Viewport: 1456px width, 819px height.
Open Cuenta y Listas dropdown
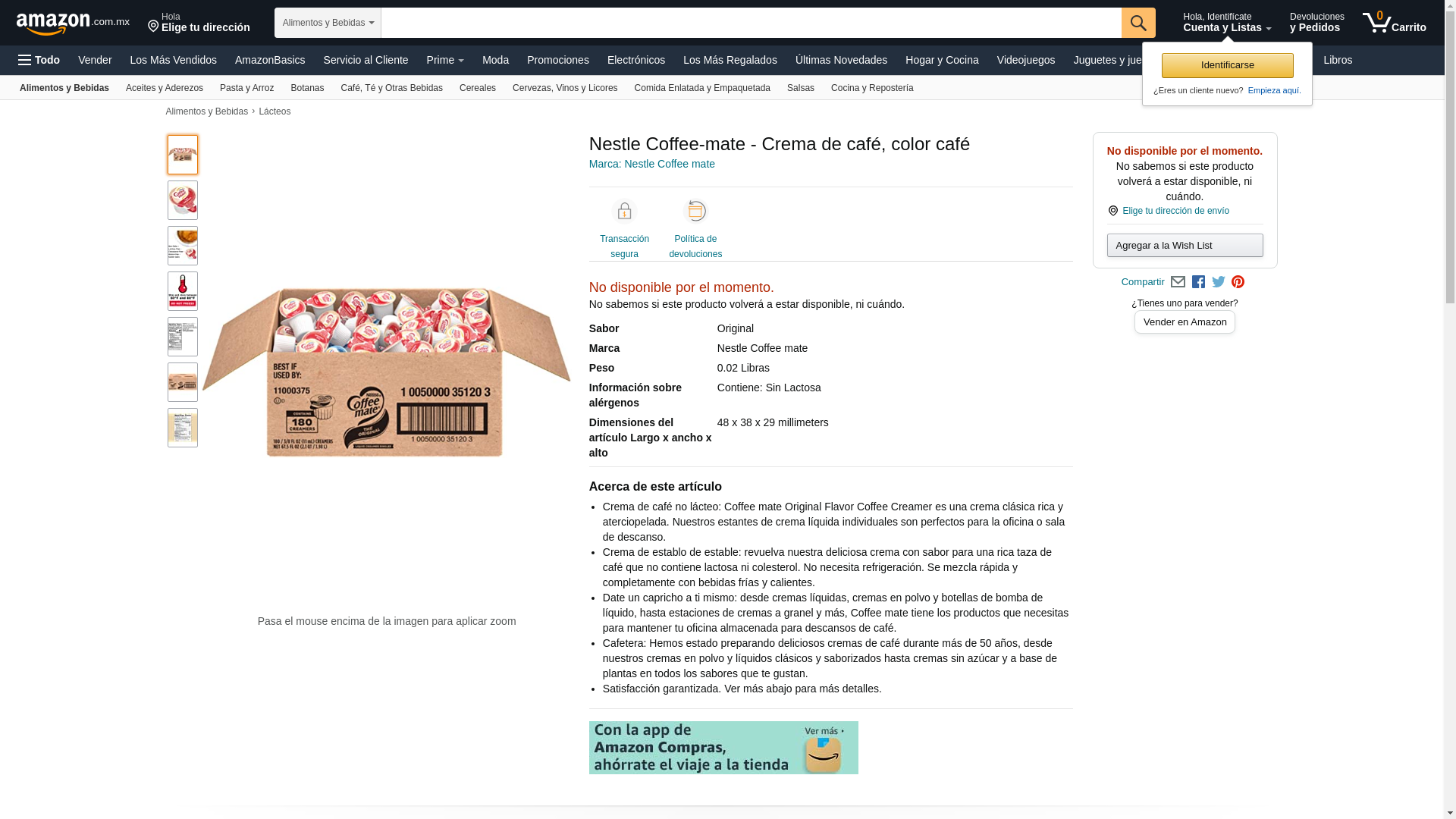pyautogui.click(x=1227, y=23)
